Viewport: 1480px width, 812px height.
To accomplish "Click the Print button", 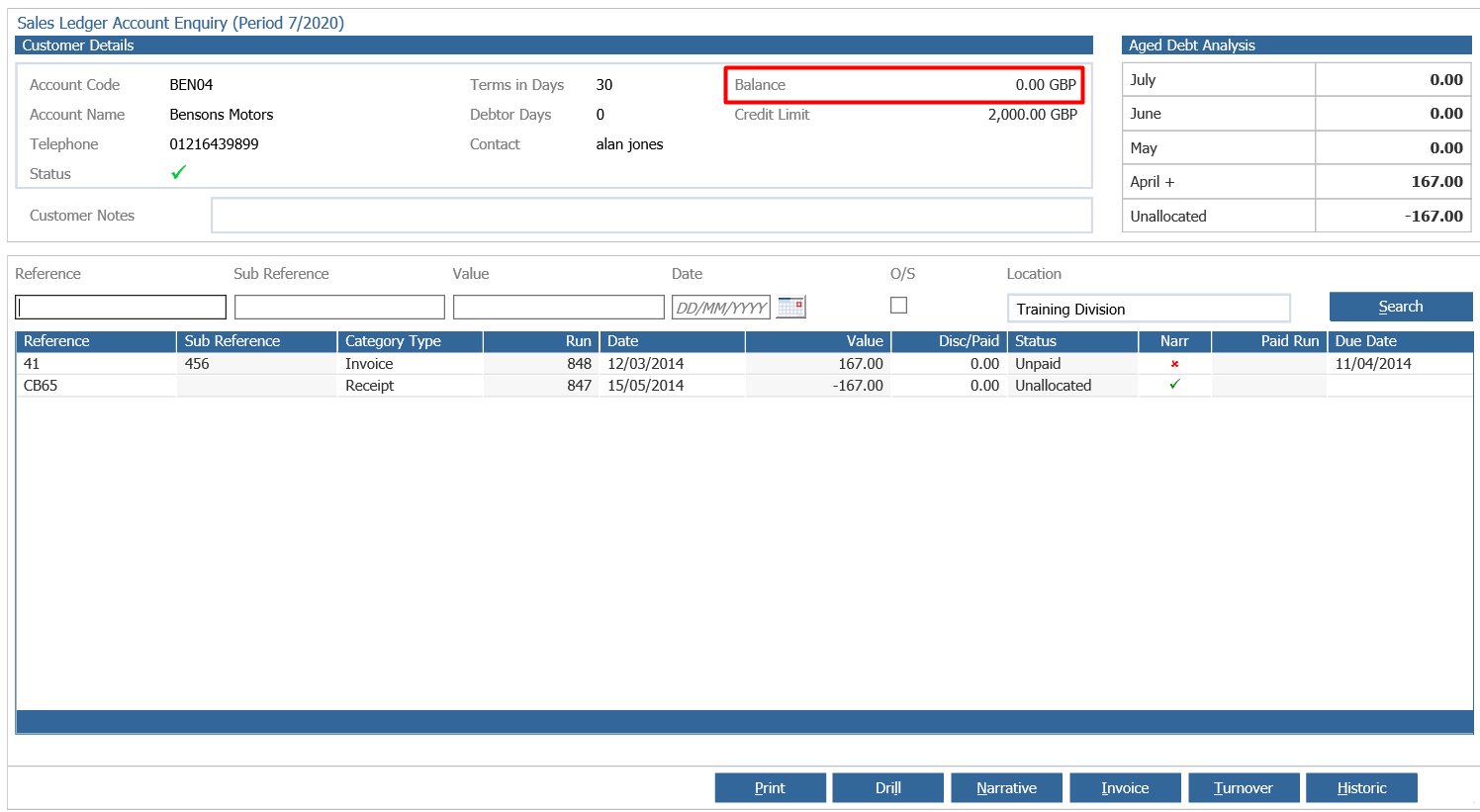I will click(770, 788).
